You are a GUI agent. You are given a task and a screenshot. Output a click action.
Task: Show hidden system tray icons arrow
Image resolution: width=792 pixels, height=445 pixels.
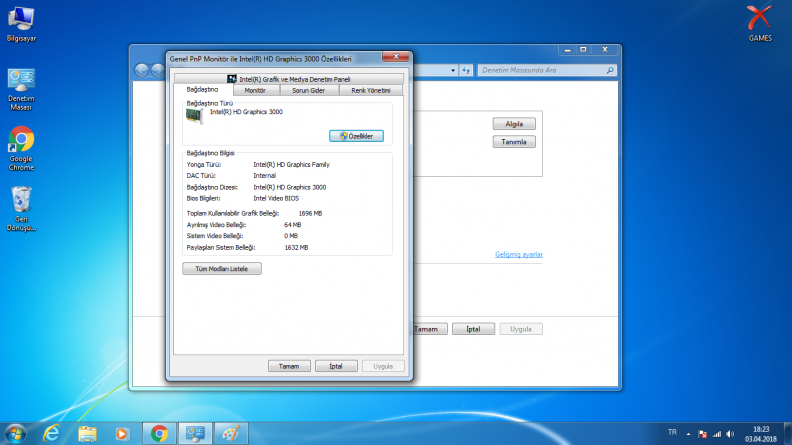(688, 434)
